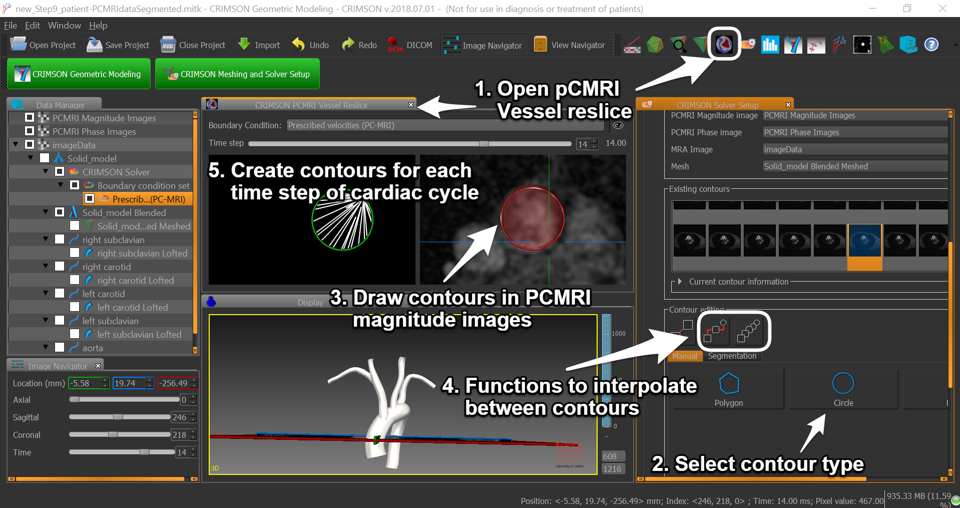
Task: Click the DICOM import icon
Action: [396, 45]
